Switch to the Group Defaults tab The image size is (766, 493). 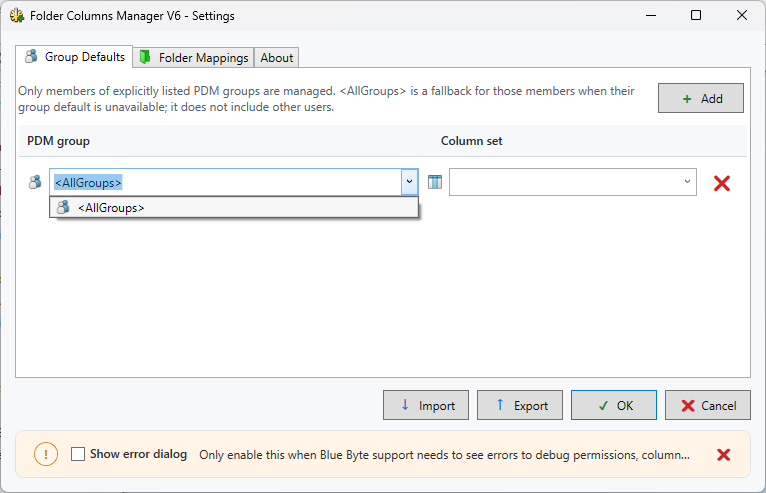click(x=74, y=57)
